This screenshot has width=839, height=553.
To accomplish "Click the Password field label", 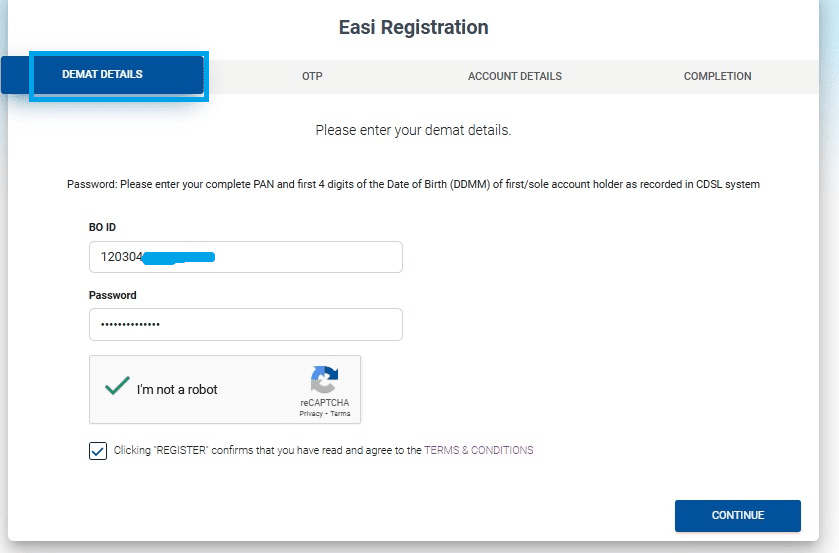I will tap(113, 296).
